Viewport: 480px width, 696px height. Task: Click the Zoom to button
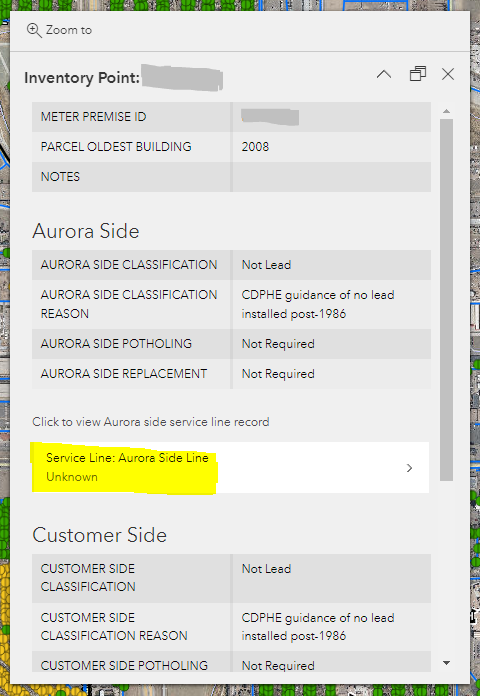(x=59, y=30)
